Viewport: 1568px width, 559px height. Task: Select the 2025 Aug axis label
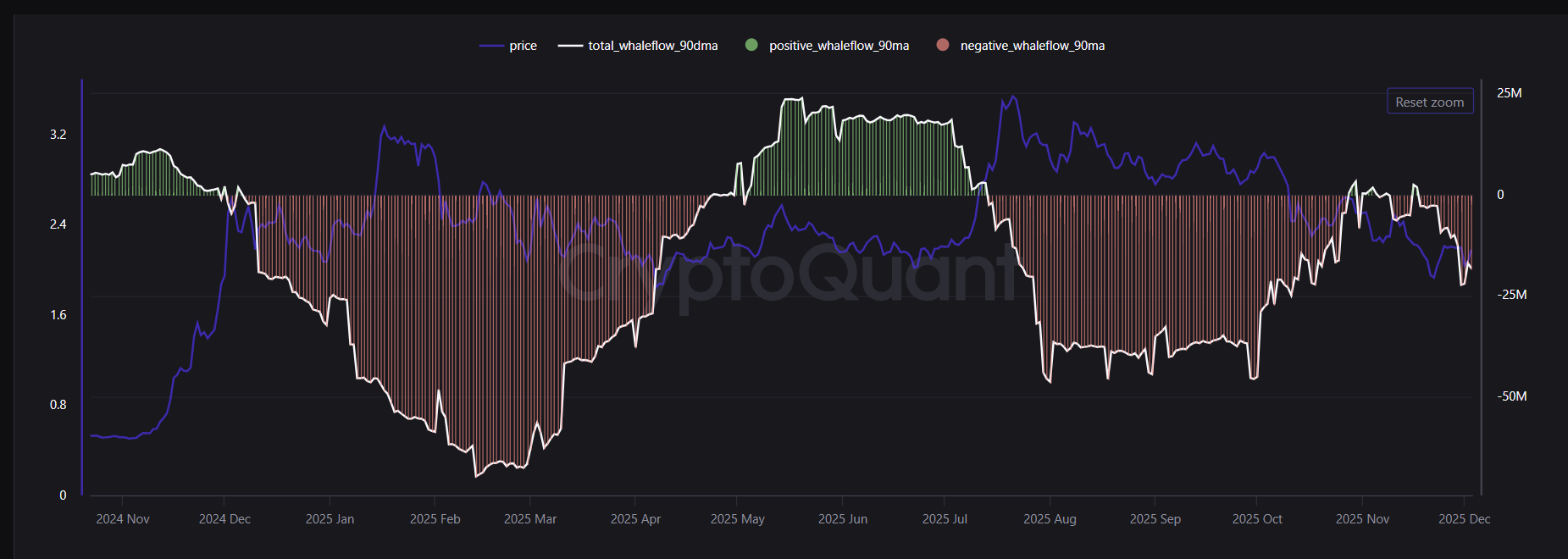click(1050, 519)
